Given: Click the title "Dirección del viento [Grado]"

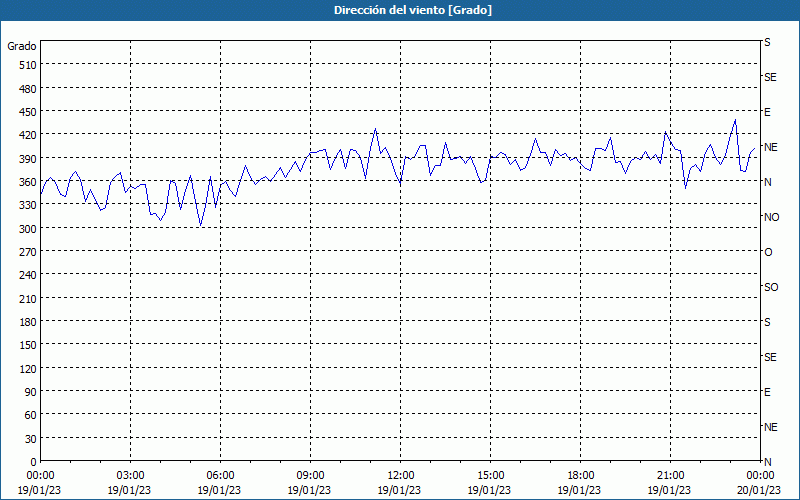Looking at the screenshot, I should [413, 10].
